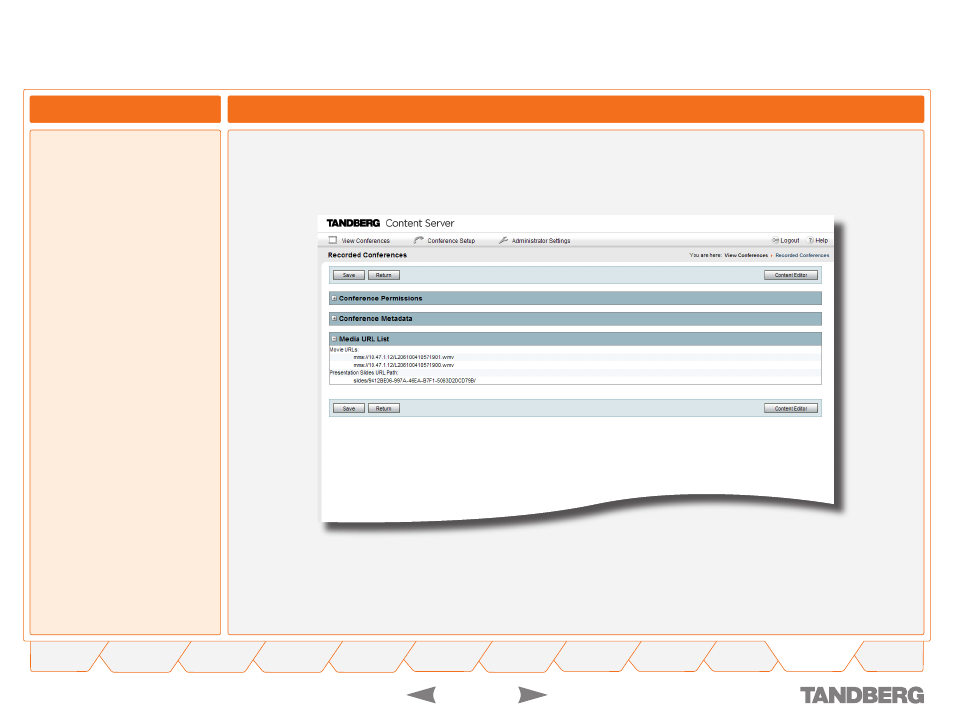Go to previous page with left arrow

(x=421, y=694)
